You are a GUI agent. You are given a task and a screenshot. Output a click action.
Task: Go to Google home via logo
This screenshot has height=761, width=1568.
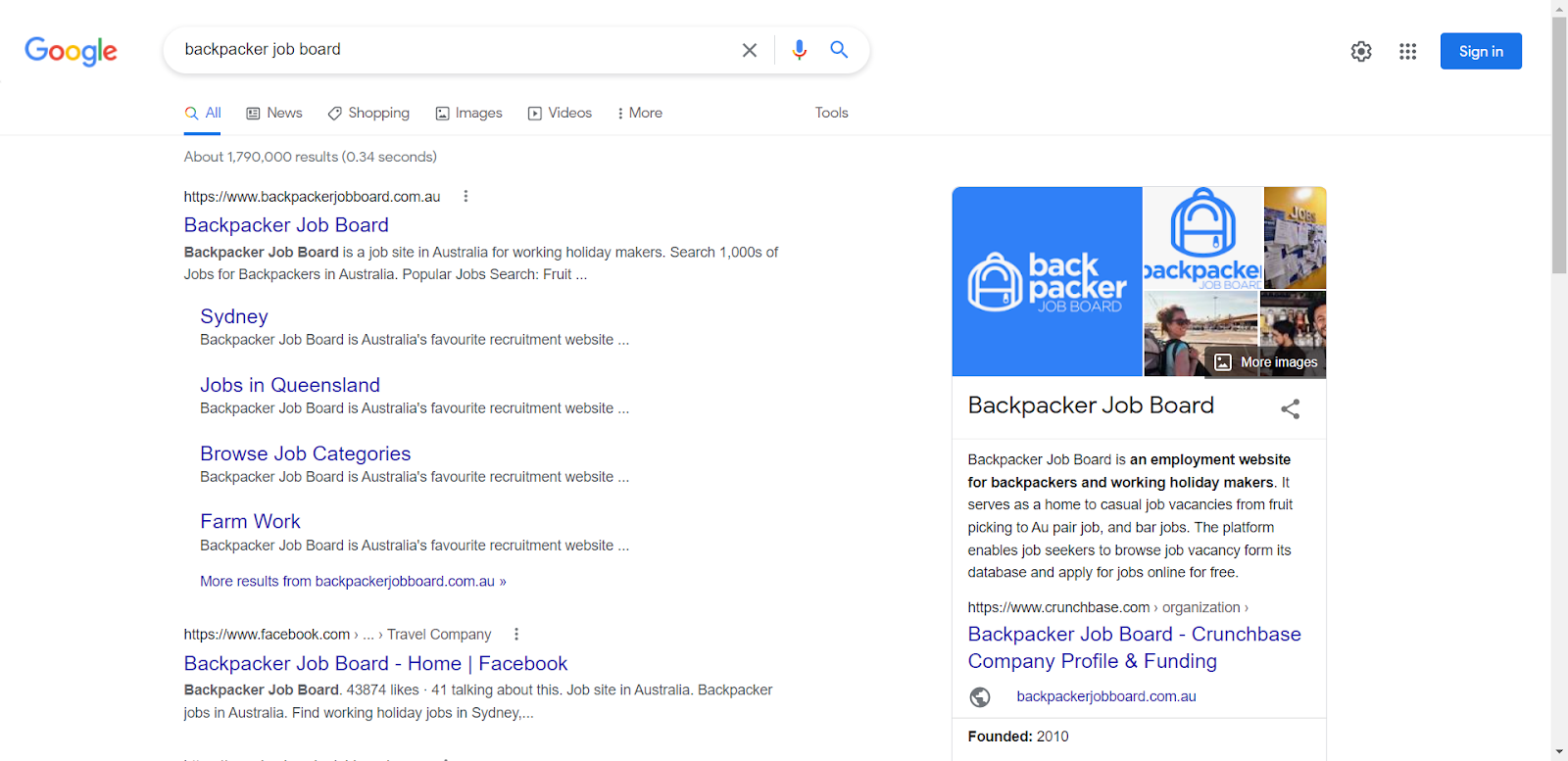[x=71, y=51]
